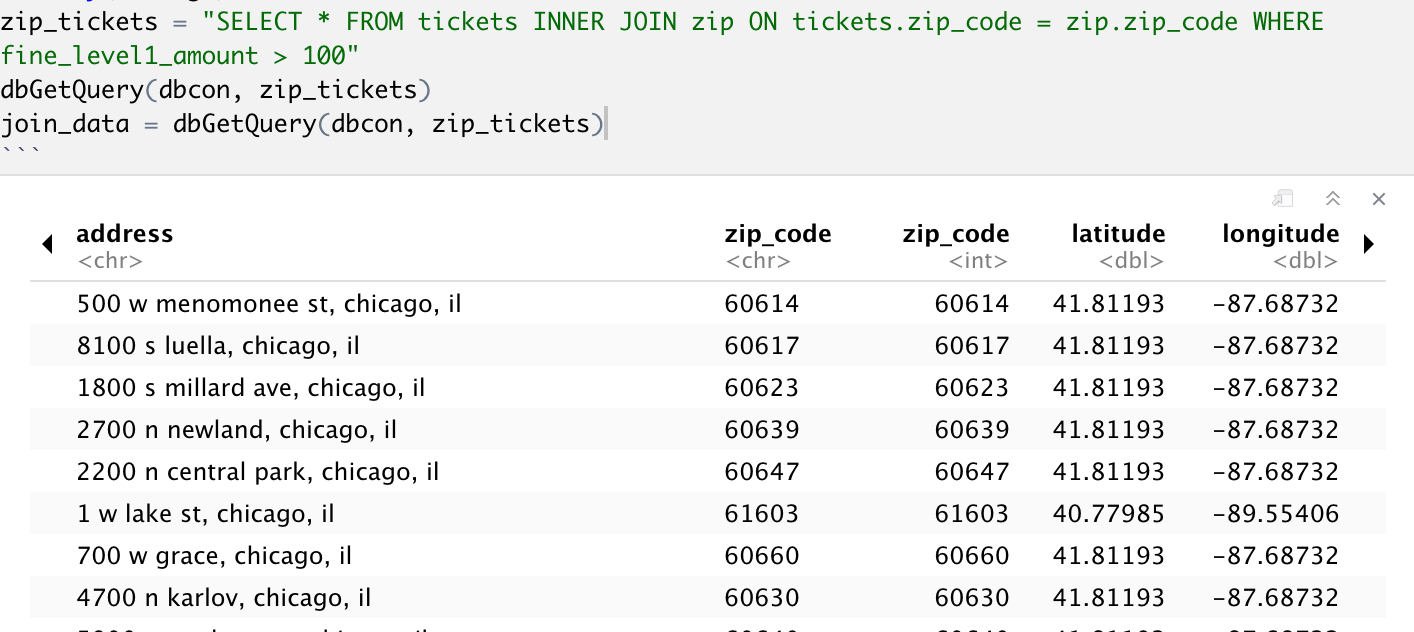Clear the chunk output
This screenshot has width=1414, height=632.
(1379, 199)
